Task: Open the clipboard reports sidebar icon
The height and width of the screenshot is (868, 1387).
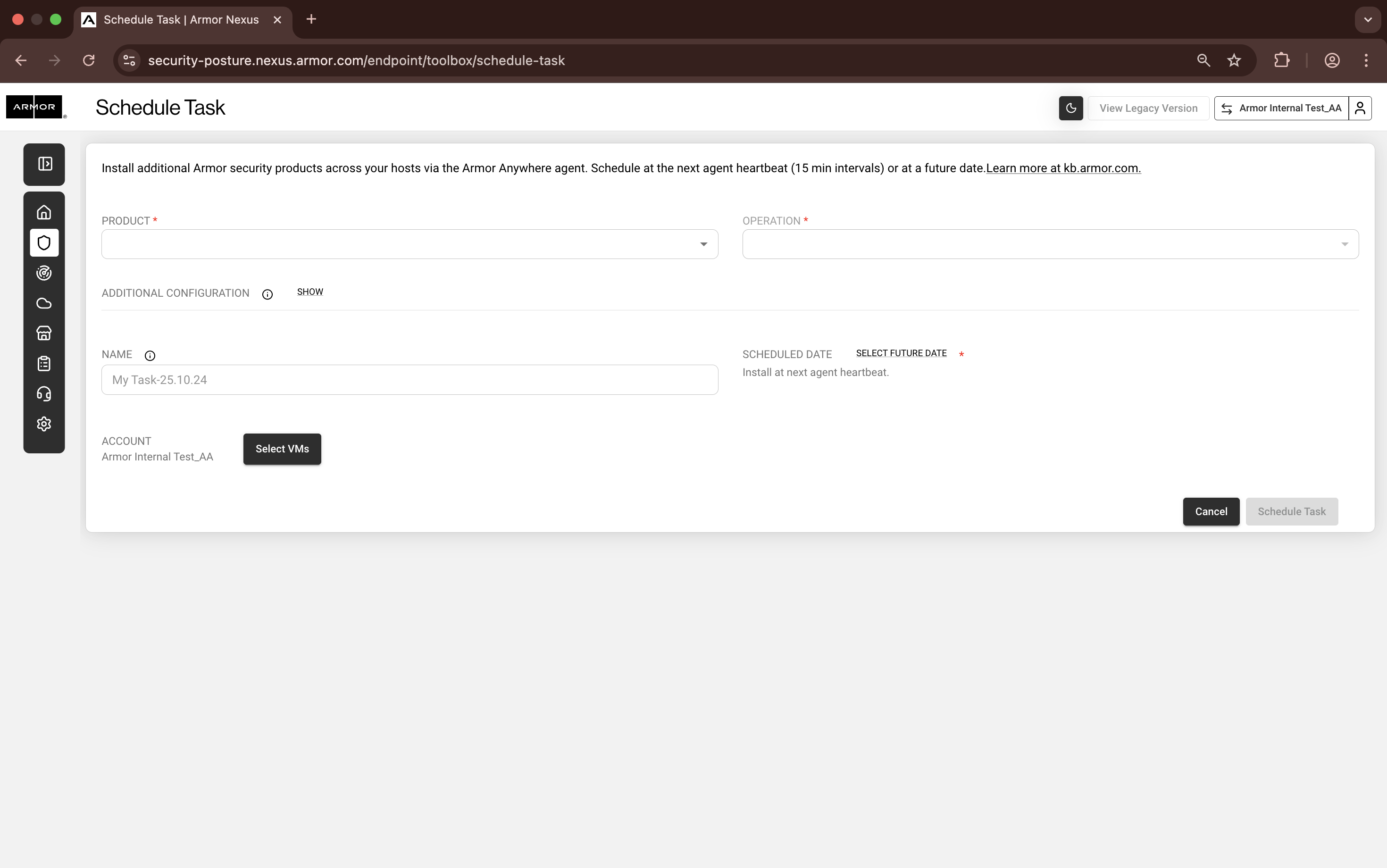Action: [44, 363]
